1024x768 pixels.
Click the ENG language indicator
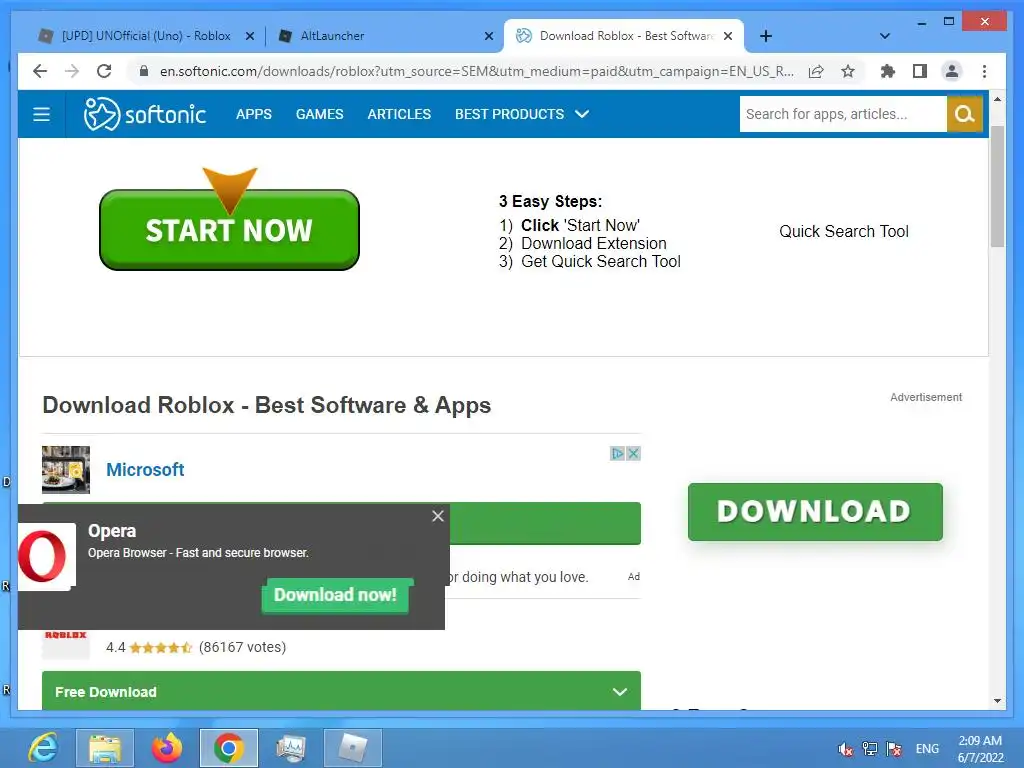pyautogui.click(x=927, y=749)
